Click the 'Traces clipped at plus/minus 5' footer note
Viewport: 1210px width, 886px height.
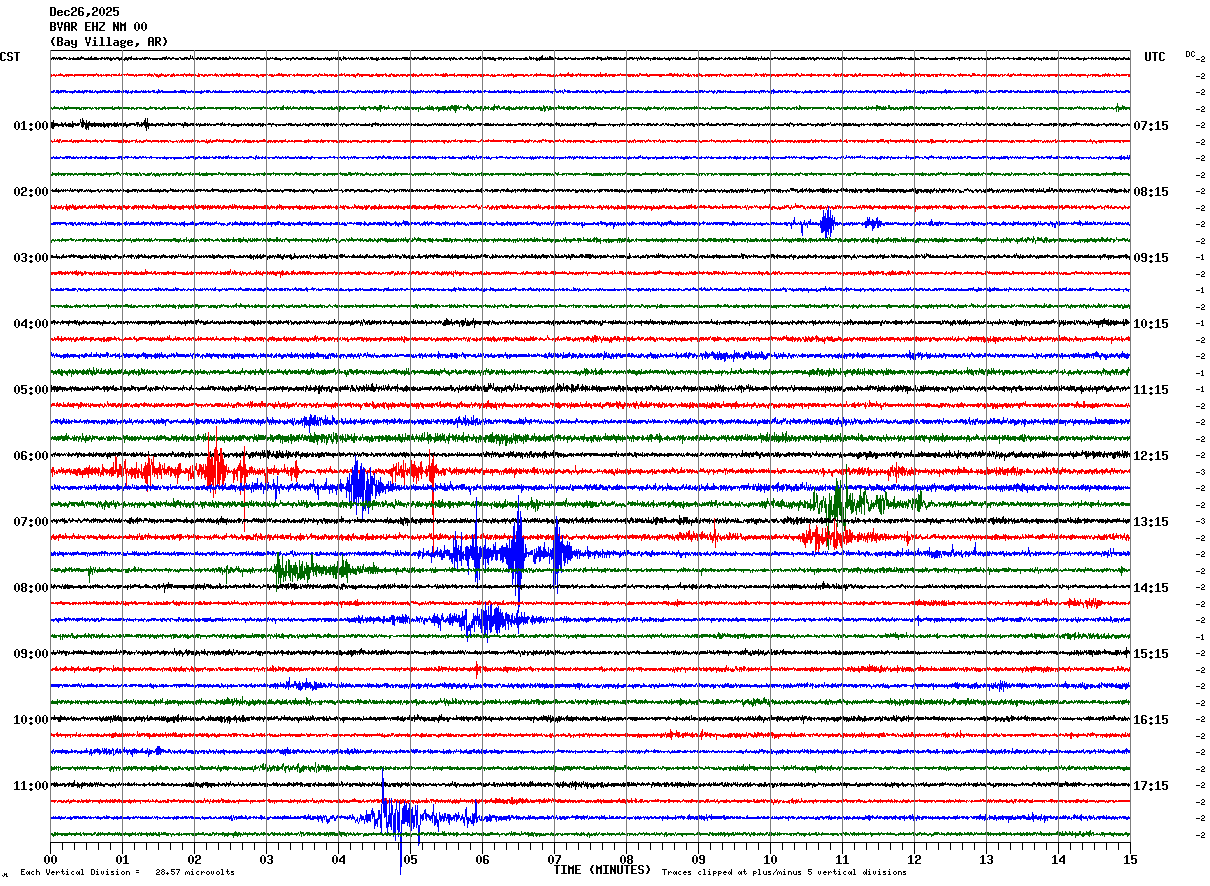(x=784, y=873)
